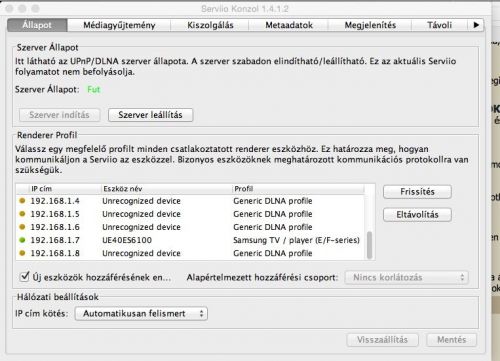Open the Megjelenítés tab

370,25
